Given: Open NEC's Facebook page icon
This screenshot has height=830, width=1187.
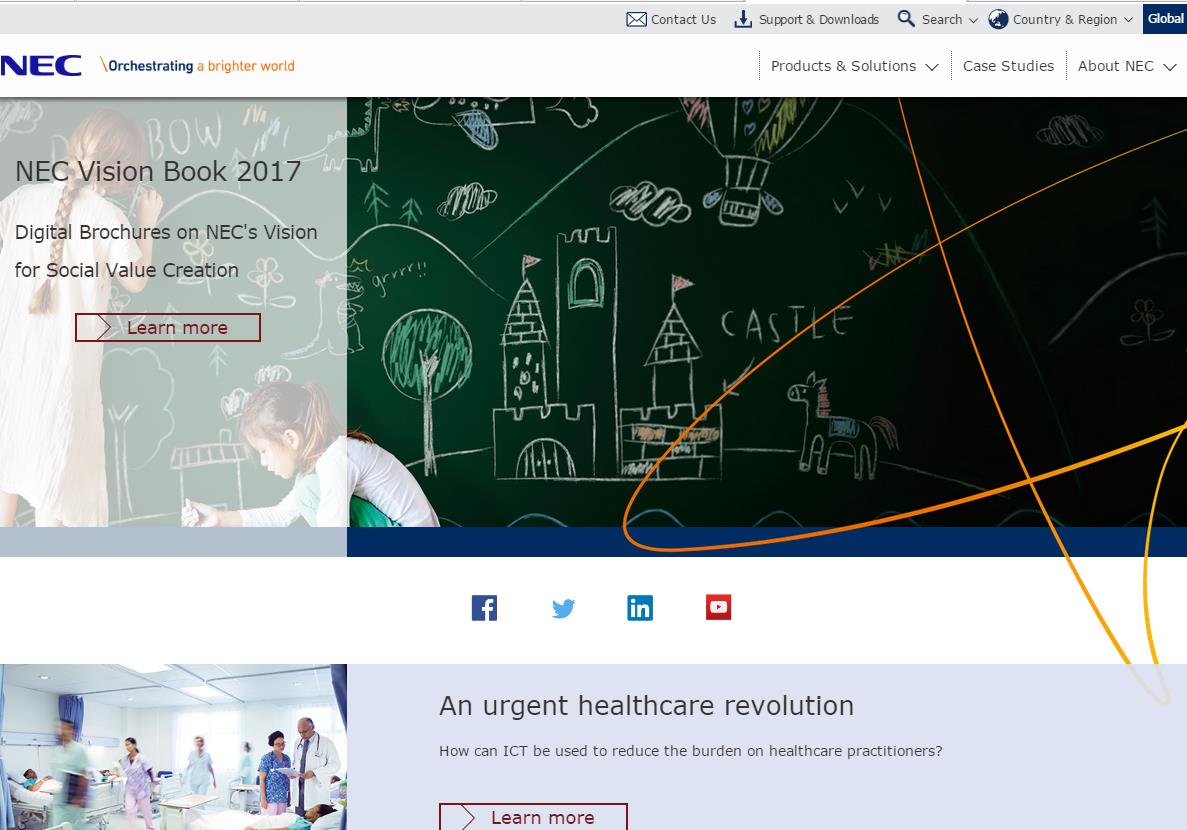Looking at the screenshot, I should pos(484,607).
